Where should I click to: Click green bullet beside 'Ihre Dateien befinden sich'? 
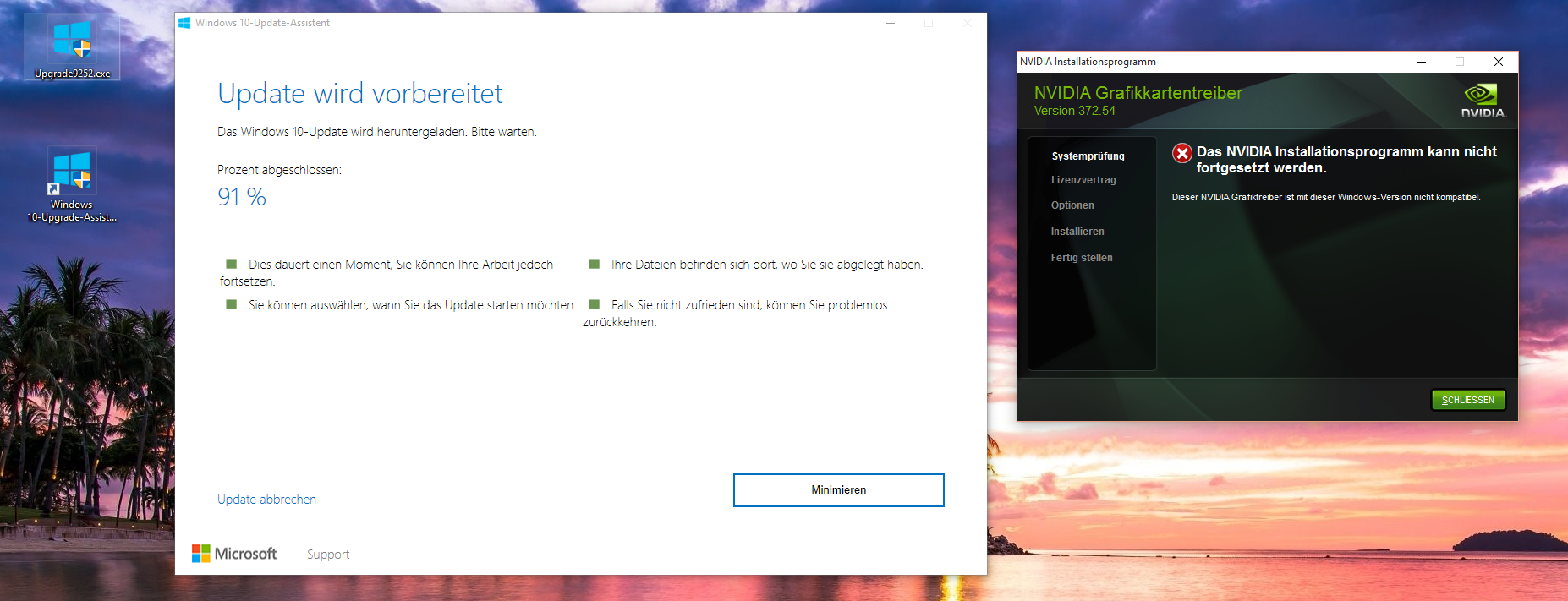coord(594,264)
